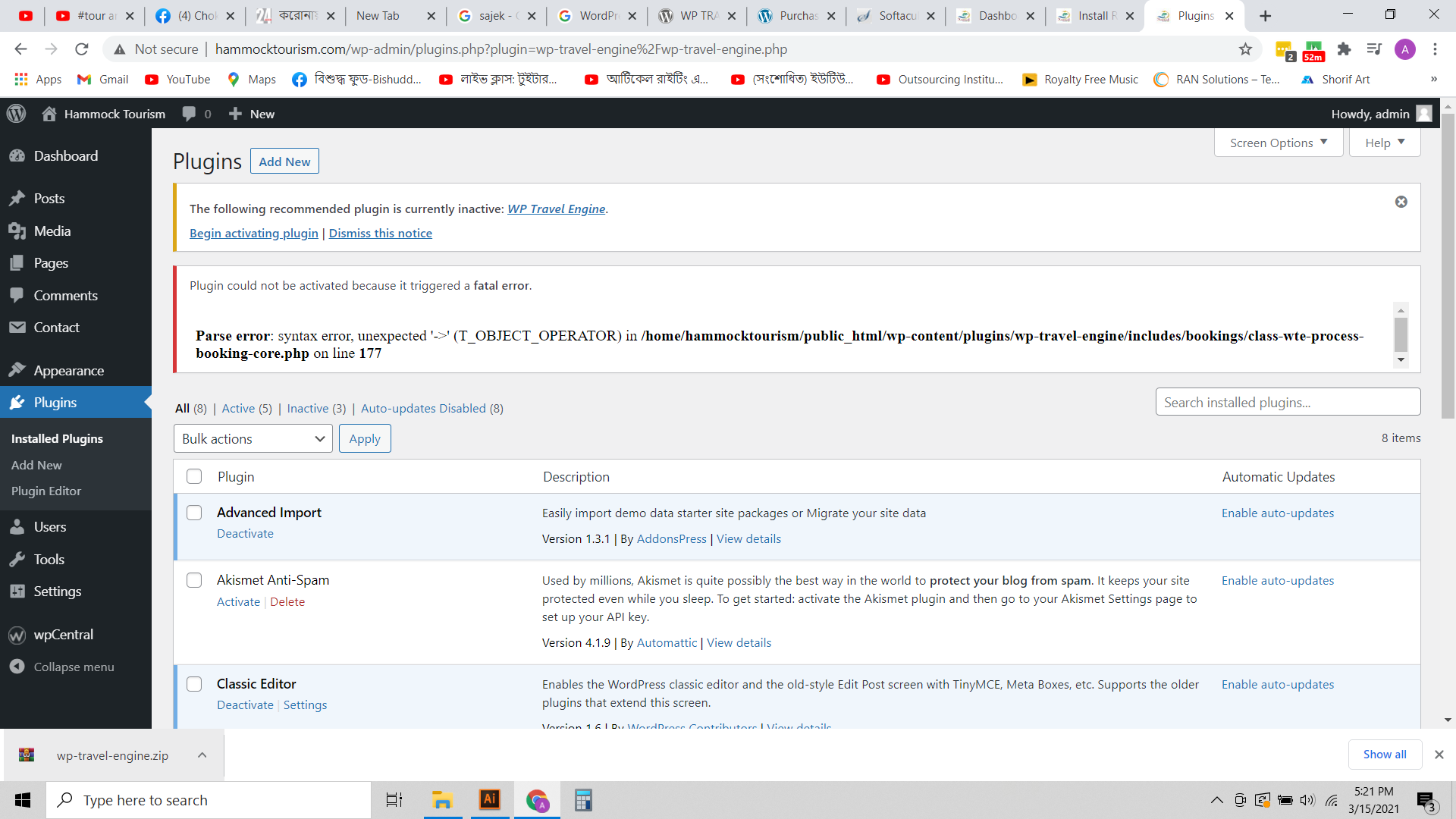Open the admin user avatar
This screenshot has width=1456, height=819.
click(x=1424, y=114)
